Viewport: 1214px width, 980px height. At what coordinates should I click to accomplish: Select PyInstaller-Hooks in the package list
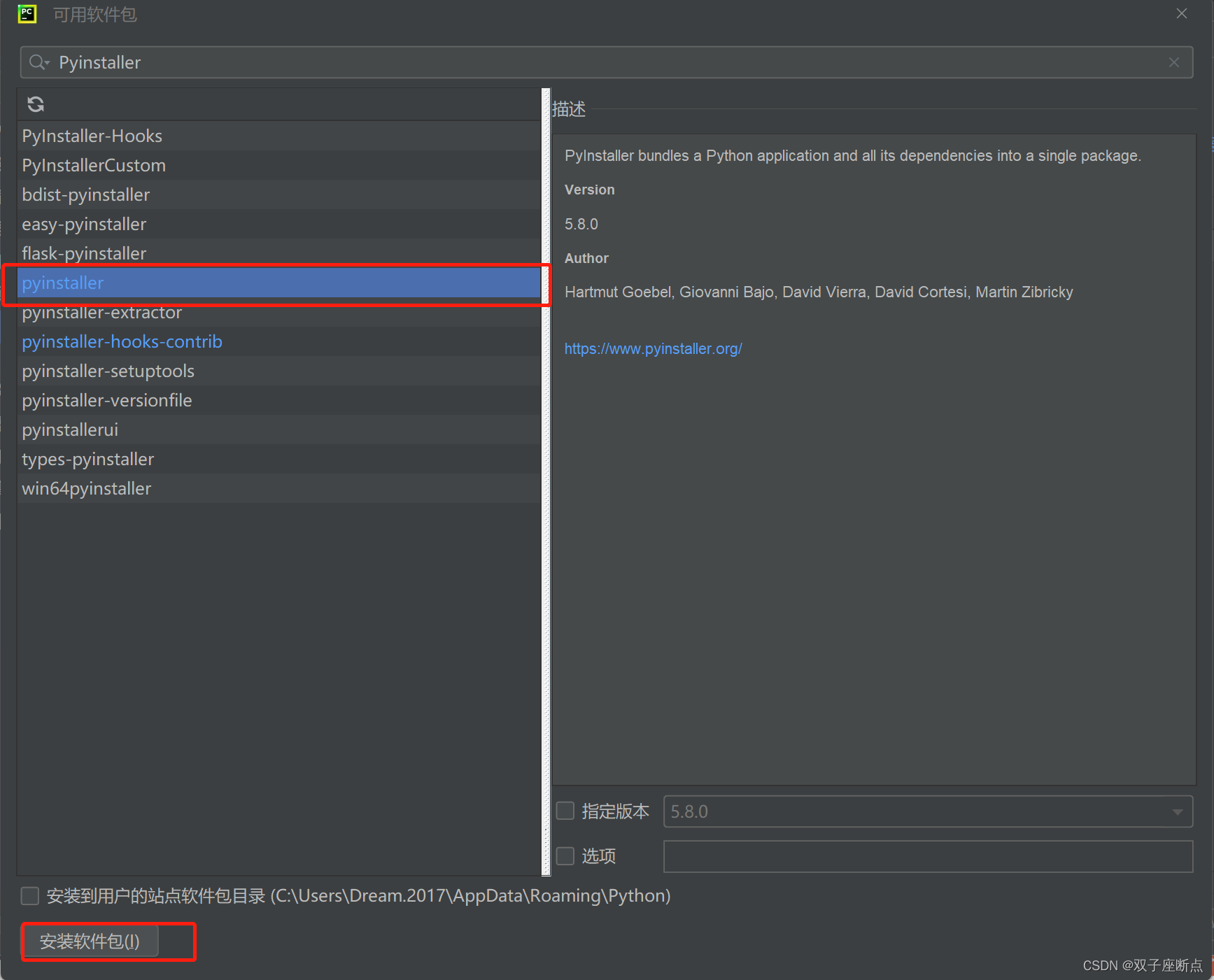(279, 136)
